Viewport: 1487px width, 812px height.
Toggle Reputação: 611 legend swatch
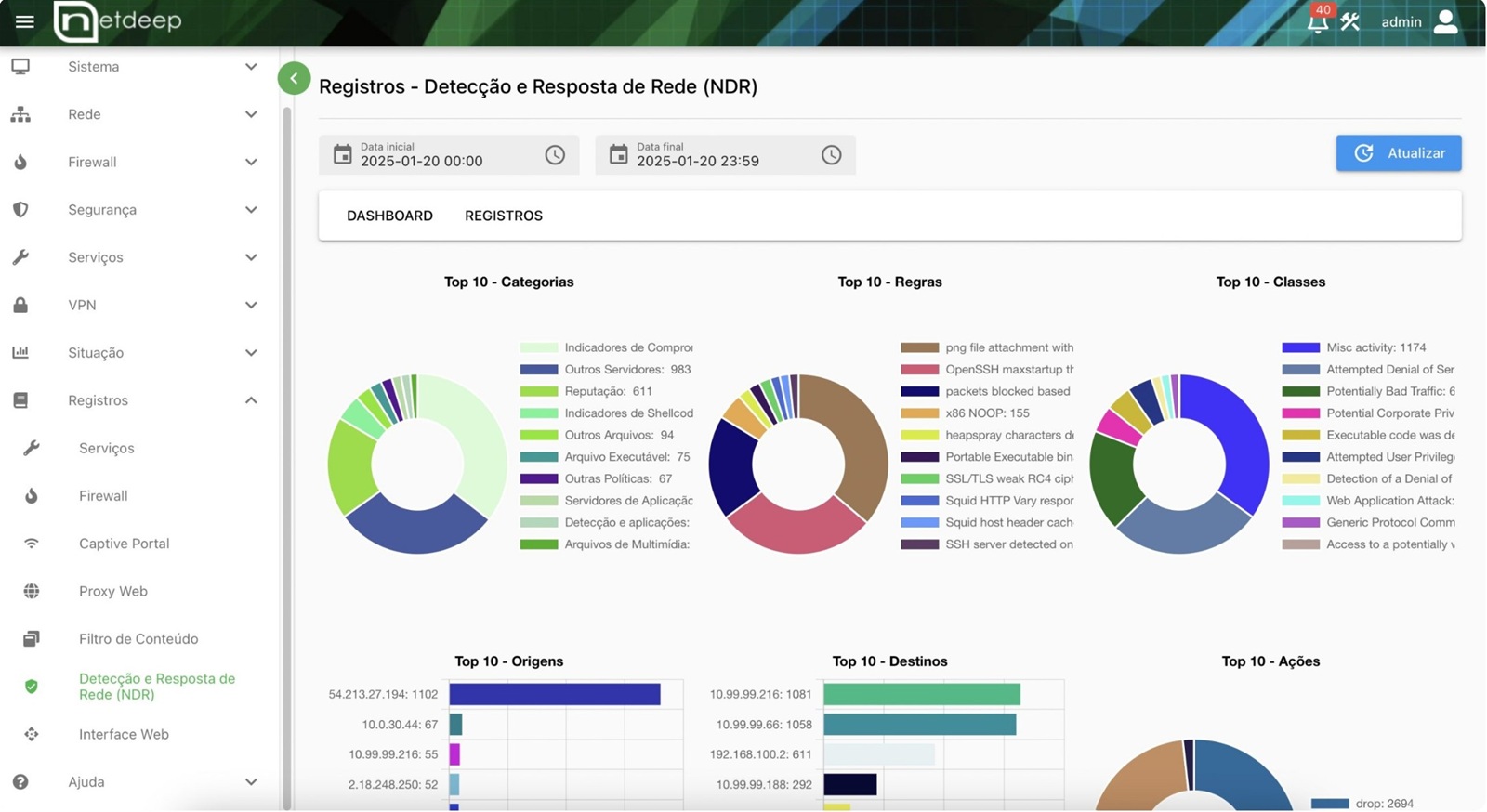pos(539,391)
